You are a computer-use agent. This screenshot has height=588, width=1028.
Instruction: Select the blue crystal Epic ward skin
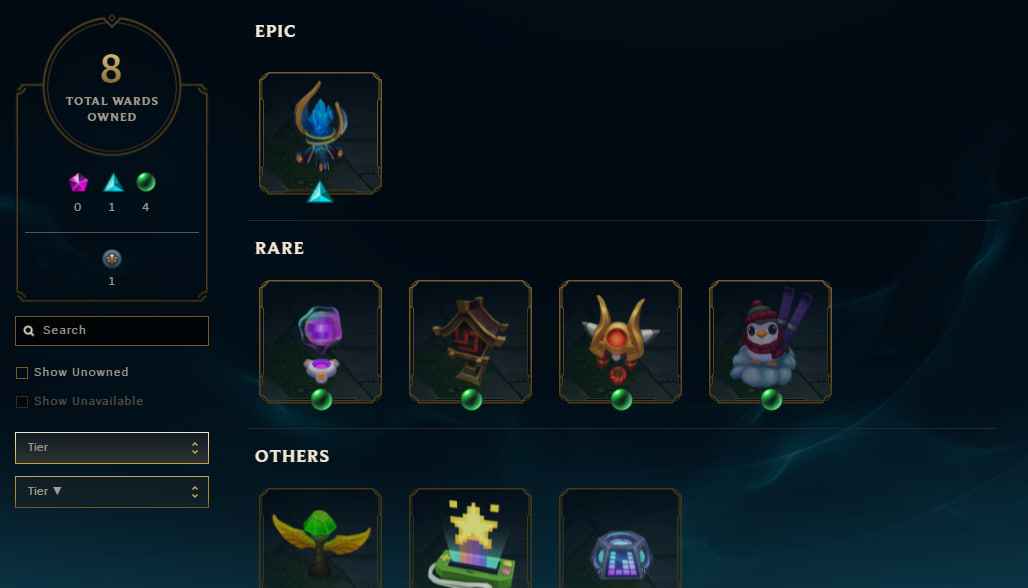click(320, 133)
